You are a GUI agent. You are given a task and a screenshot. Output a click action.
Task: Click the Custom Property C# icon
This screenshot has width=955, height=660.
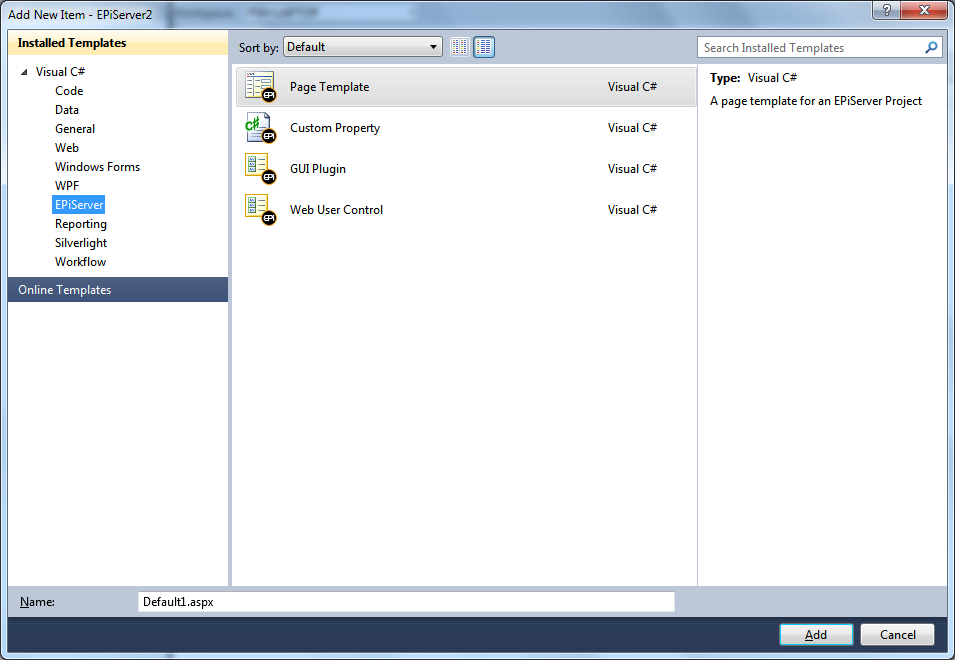260,128
